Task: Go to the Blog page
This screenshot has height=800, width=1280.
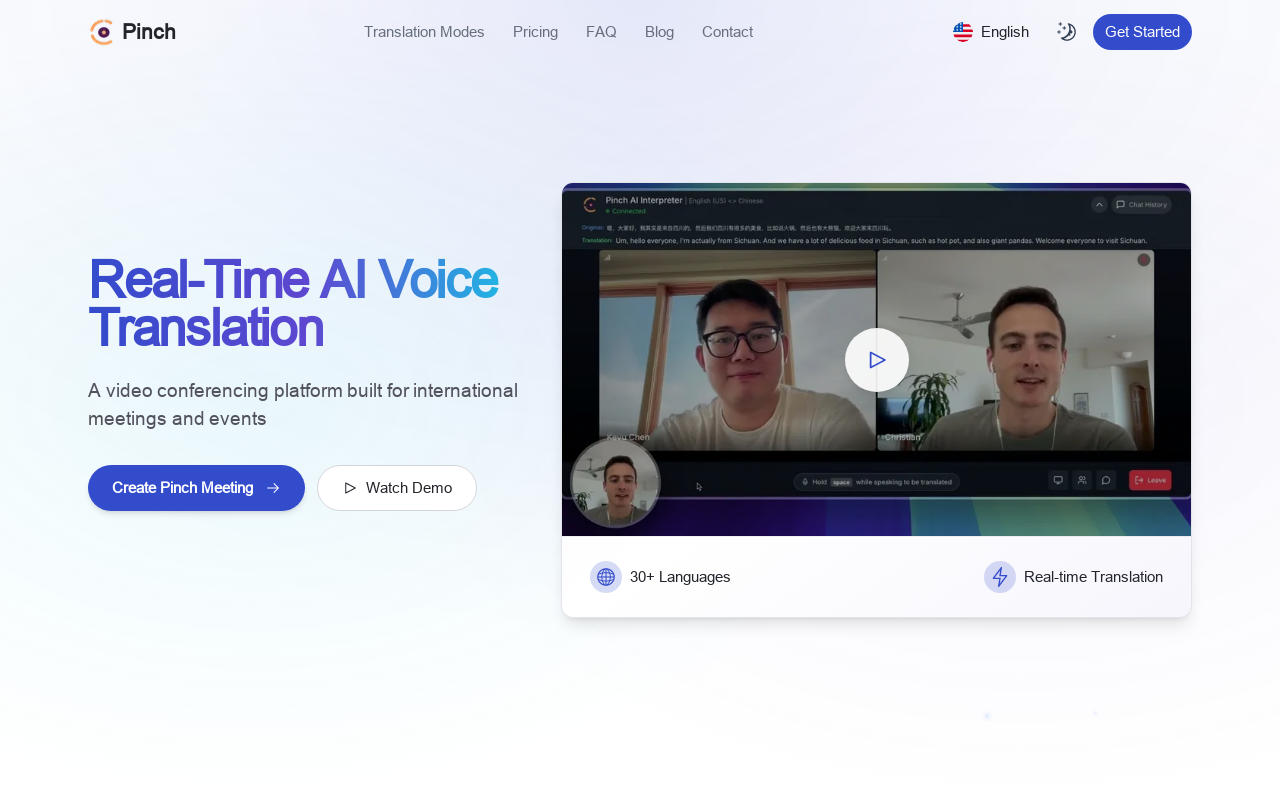Action: [659, 32]
